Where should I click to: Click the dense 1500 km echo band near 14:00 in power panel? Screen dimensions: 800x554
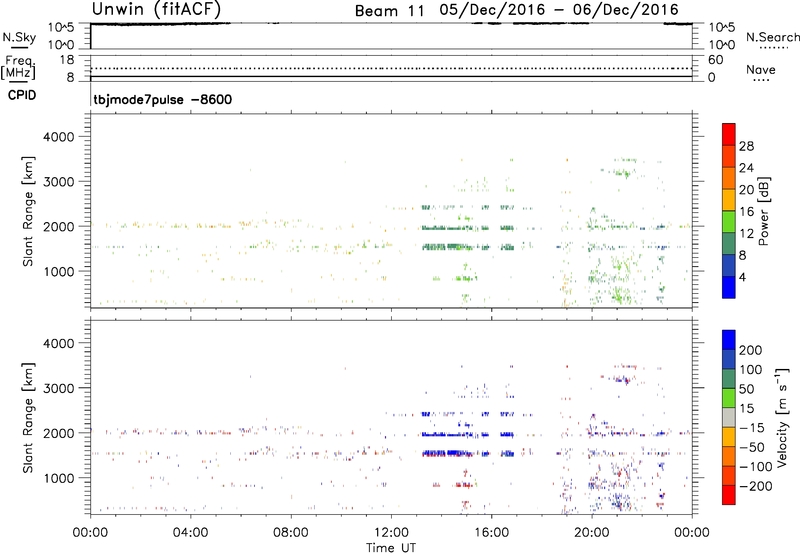[x=449, y=247]
